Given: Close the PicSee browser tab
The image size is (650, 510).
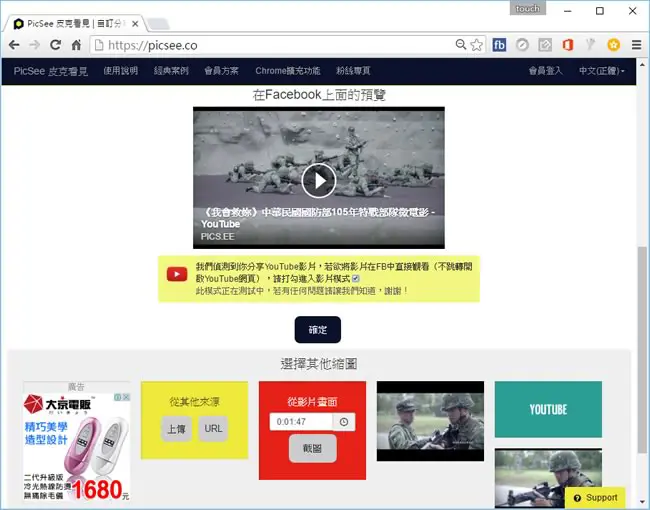Looking at the screenshot, I should click(x=135, y=24).
